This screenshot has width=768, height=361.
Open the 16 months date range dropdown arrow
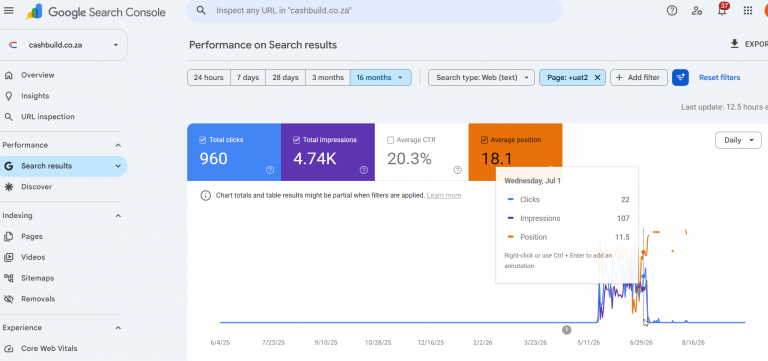[x=400, y=77]
